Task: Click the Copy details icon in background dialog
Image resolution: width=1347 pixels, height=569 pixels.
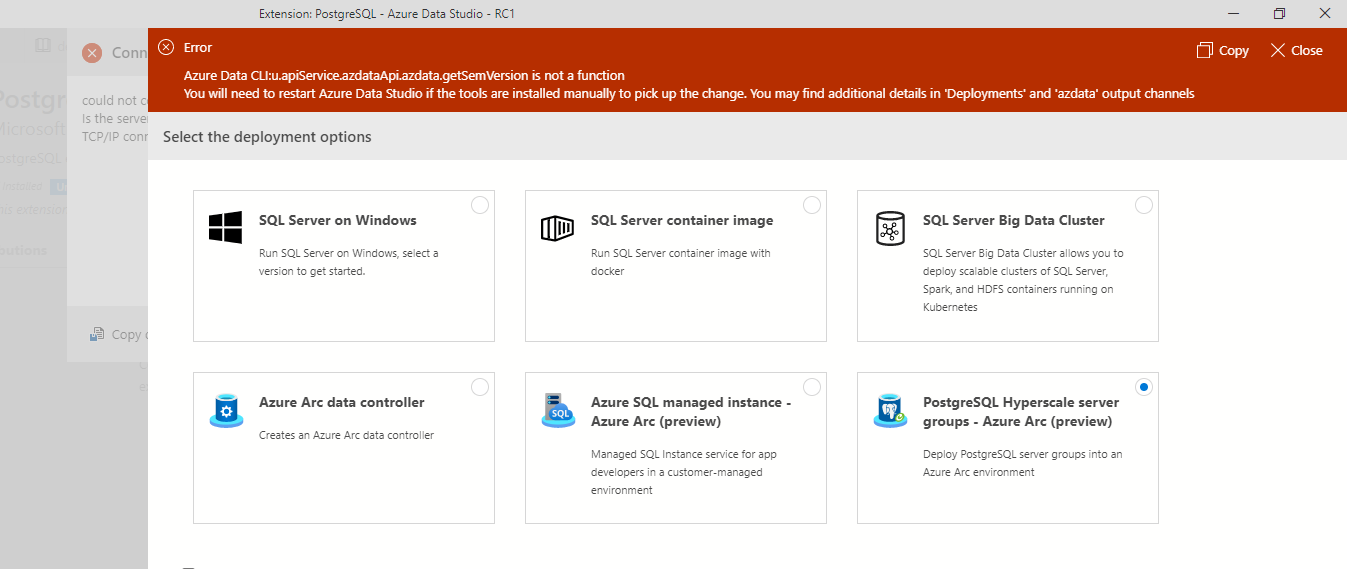Action: click(97, 334)
